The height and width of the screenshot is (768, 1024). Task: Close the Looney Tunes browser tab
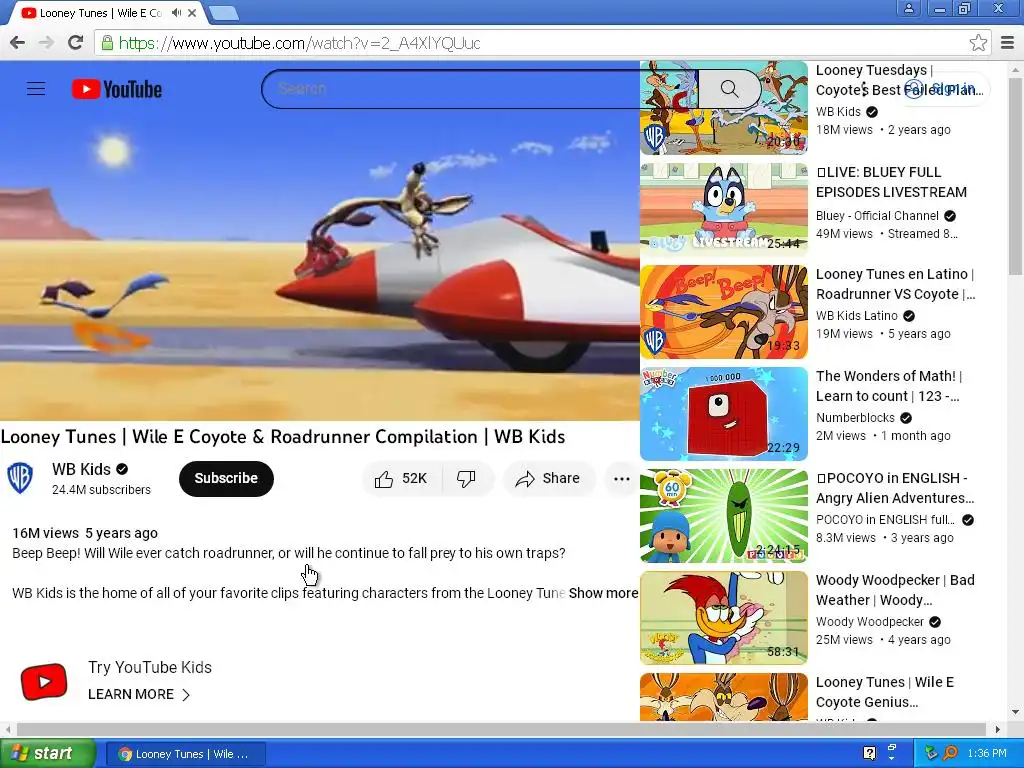[193, 12]
